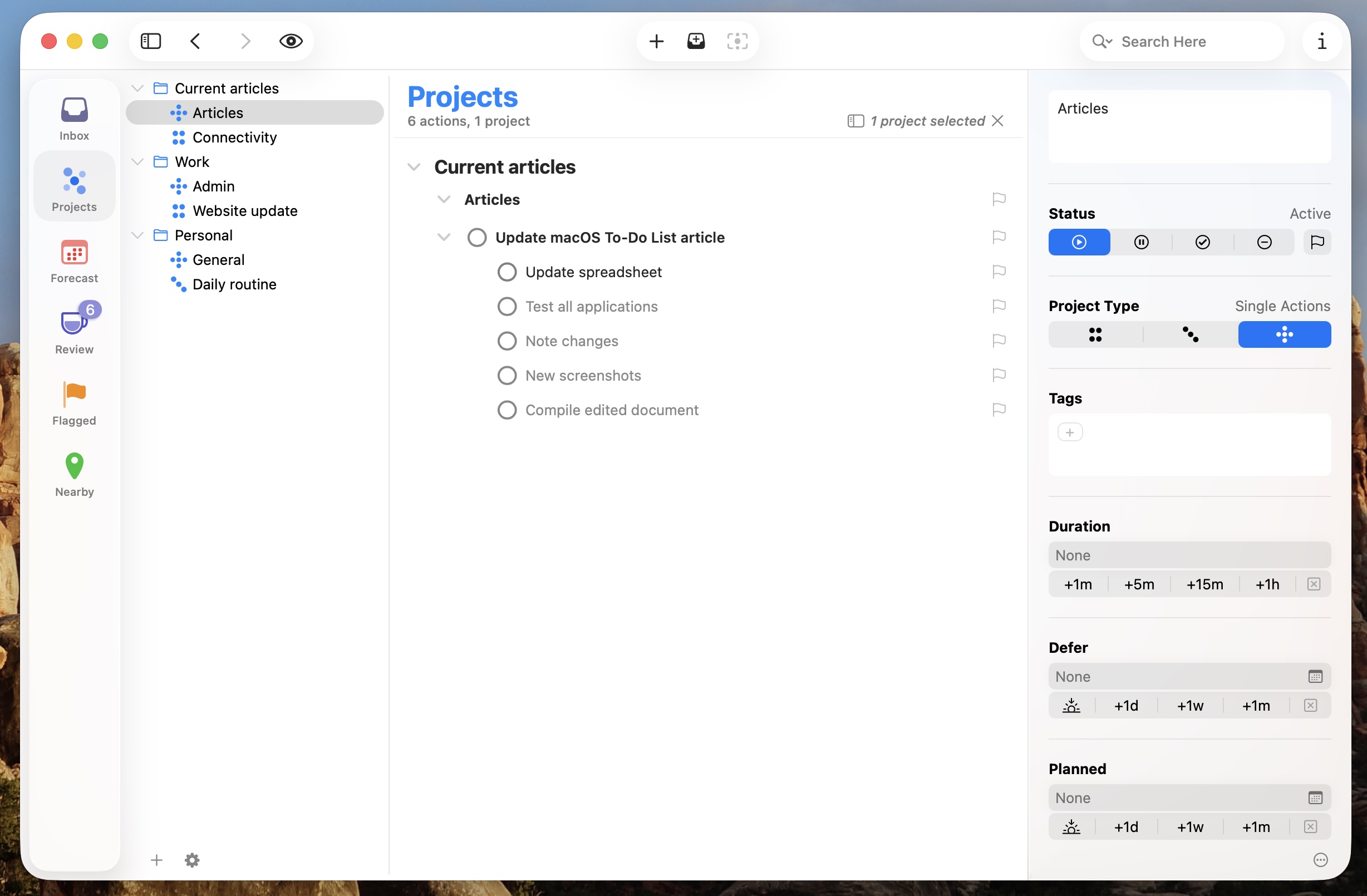
Task: Open the Defer date picker calendar icon
Action: 1316,676
